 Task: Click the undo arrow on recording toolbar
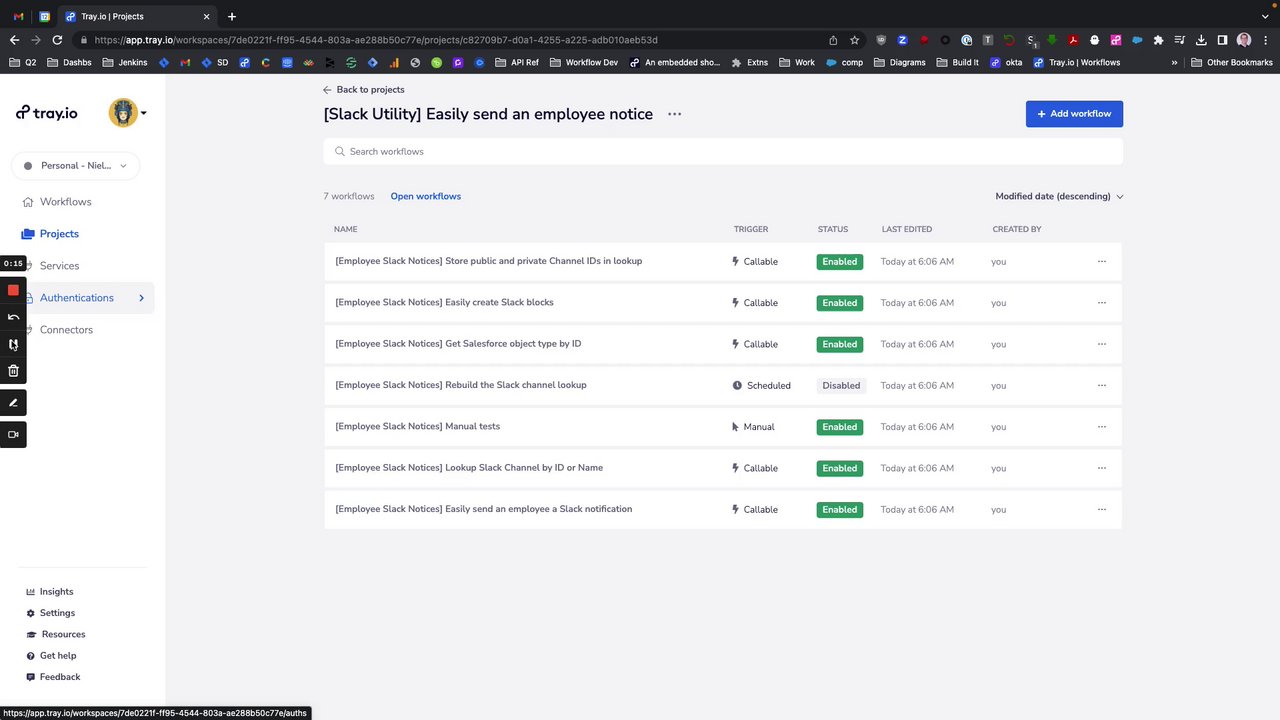(x=13, y=317)
